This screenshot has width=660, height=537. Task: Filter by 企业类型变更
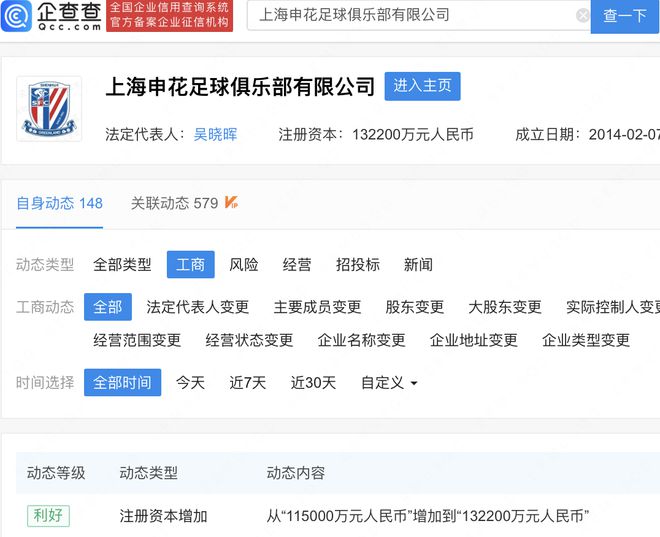pyautogui.click(x=586, y=340)
